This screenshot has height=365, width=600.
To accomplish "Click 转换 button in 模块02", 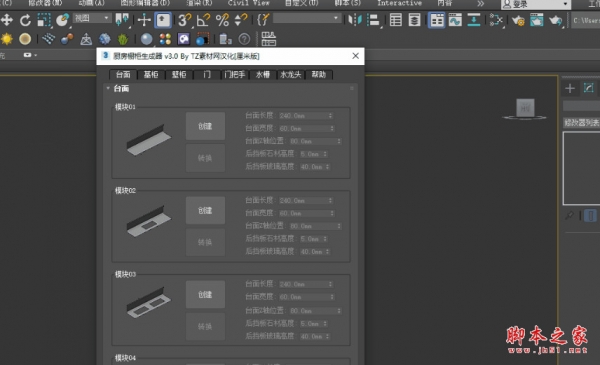I will [x=205, y=242].
